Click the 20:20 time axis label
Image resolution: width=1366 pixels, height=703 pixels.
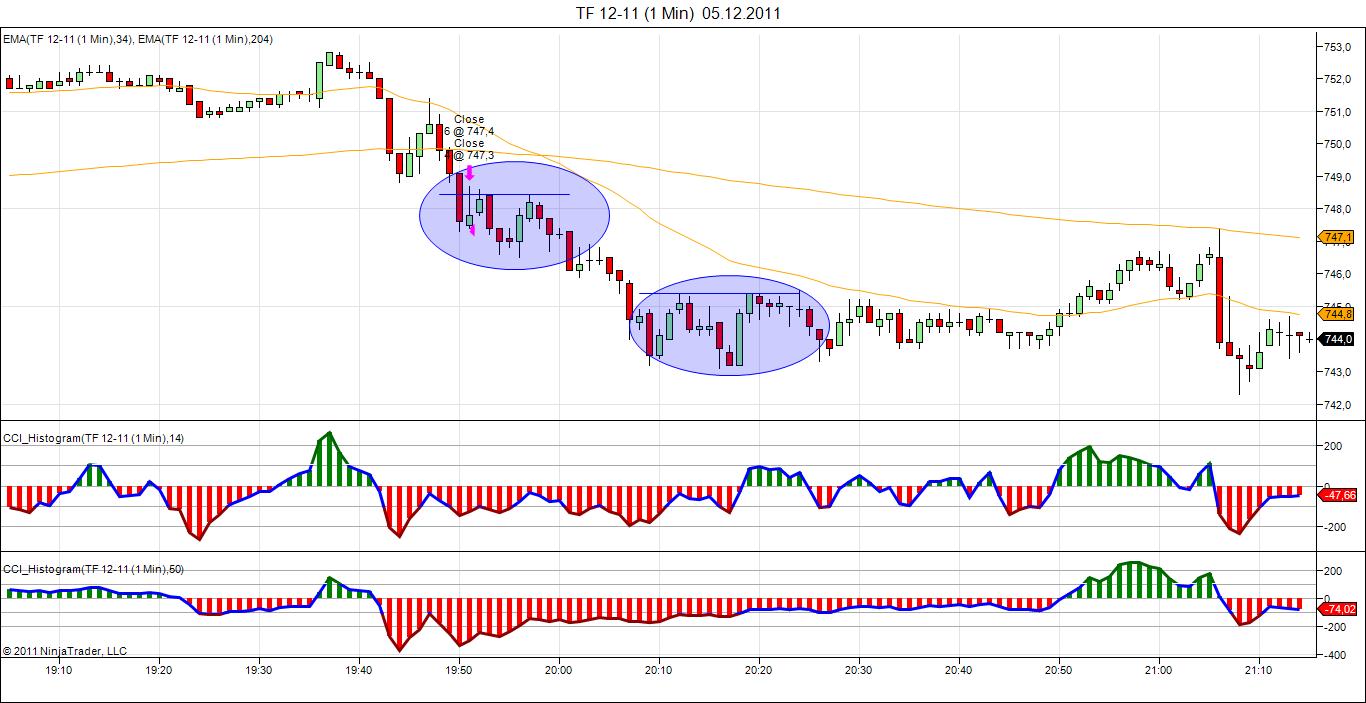[759, 670]
